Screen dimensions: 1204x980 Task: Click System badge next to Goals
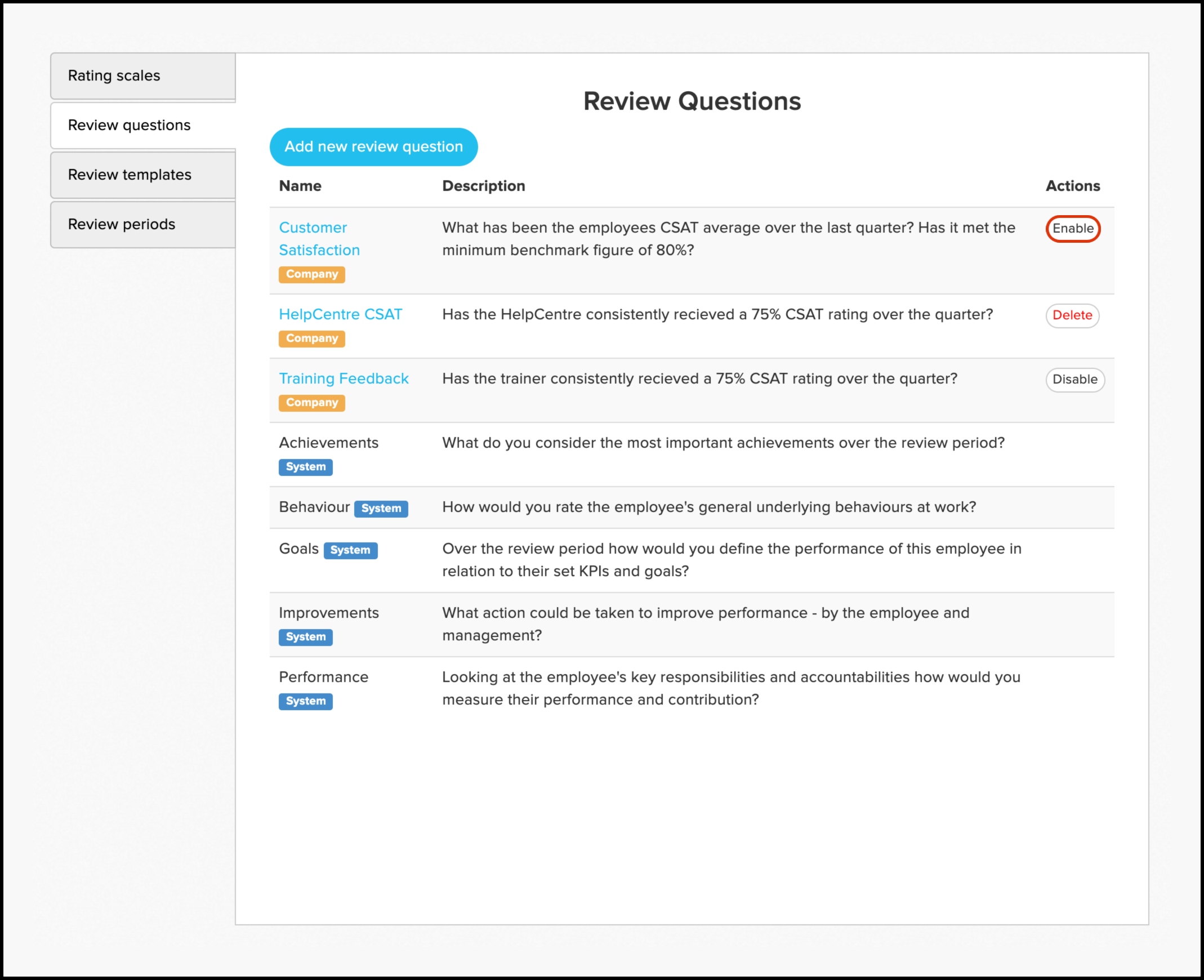click(350, 550)
